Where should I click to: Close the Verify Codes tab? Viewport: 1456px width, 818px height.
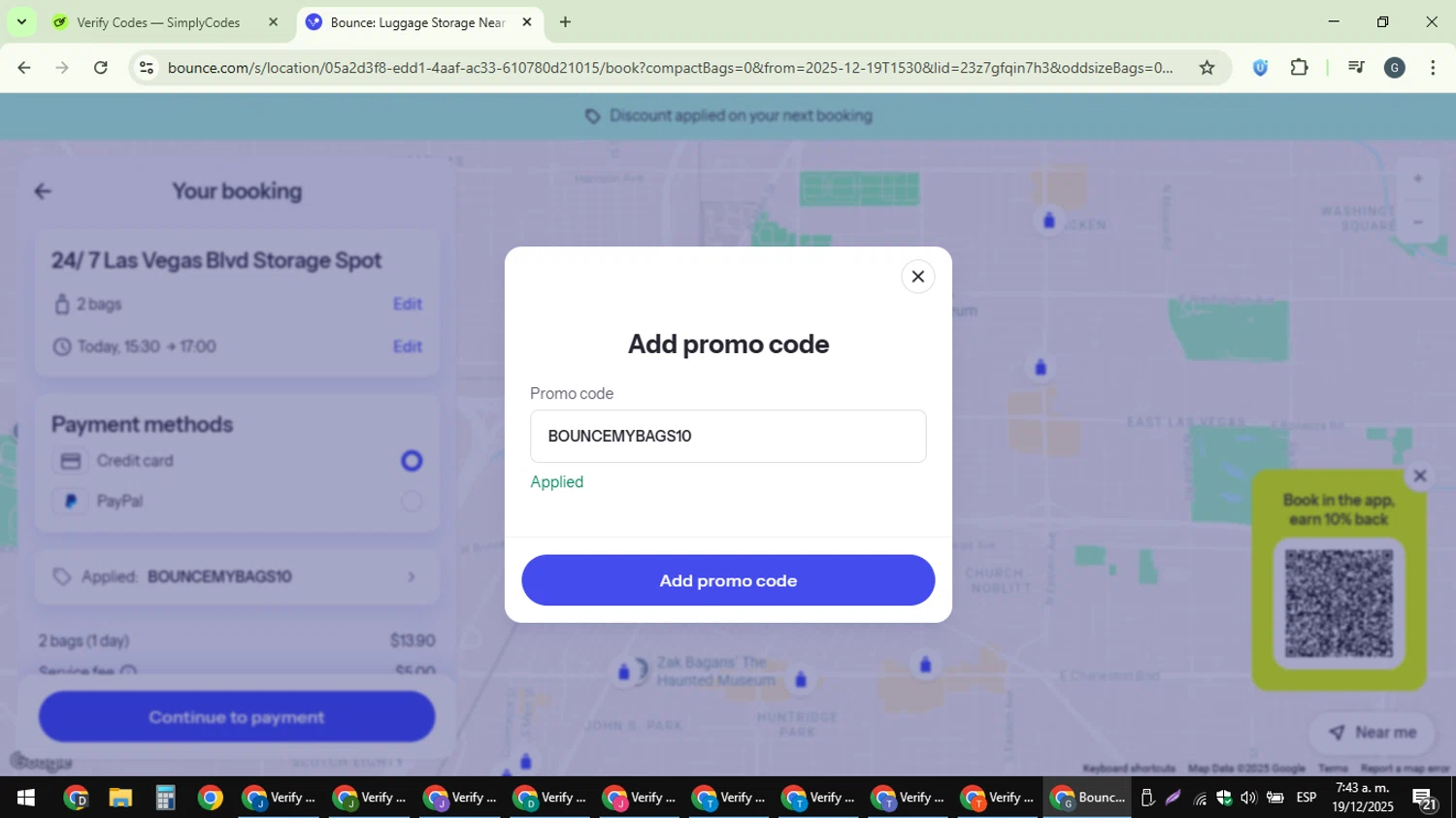coord(273,22)
